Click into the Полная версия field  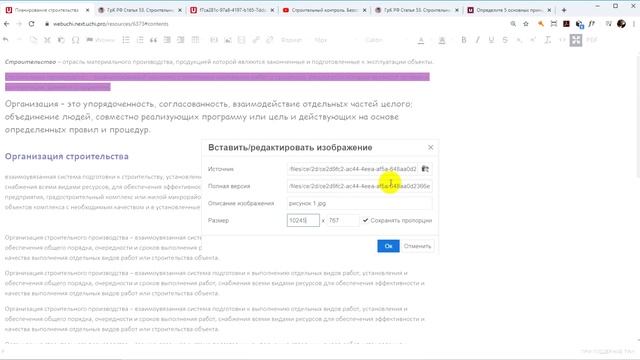pyautogui.click(x=359, y=186)
